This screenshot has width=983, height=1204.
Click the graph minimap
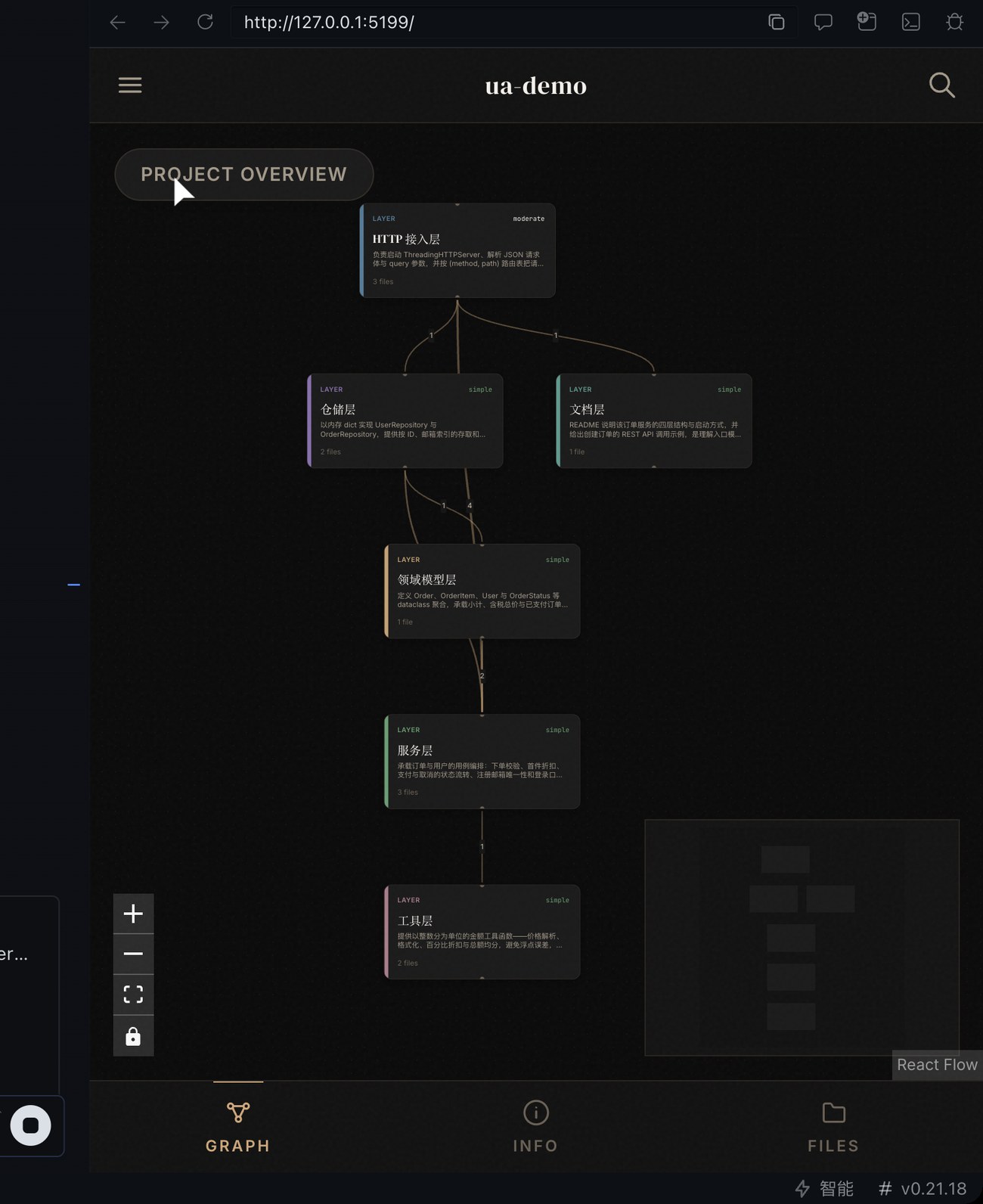coord(802,937)
